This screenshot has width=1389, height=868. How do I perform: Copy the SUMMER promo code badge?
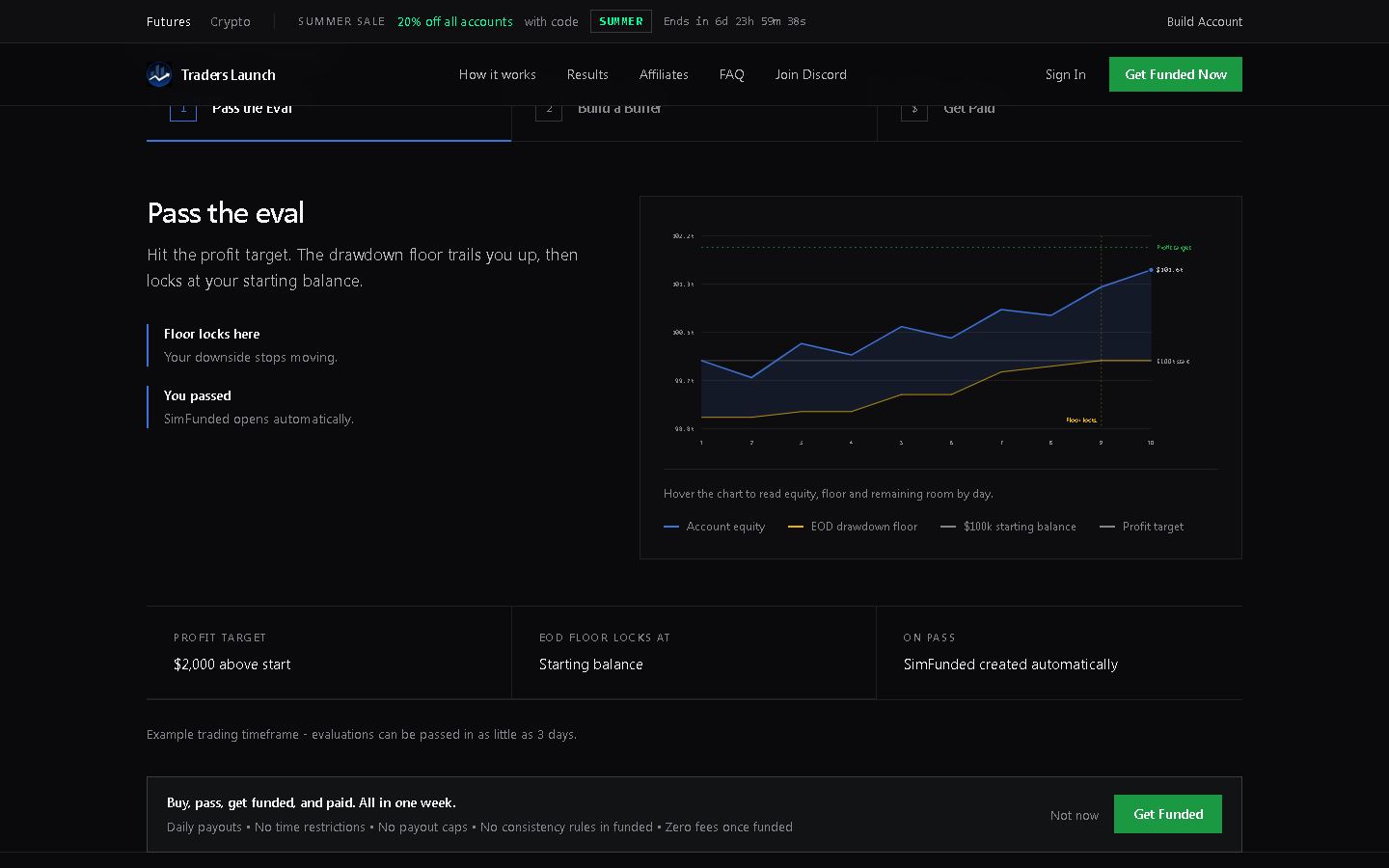(621, 21)
